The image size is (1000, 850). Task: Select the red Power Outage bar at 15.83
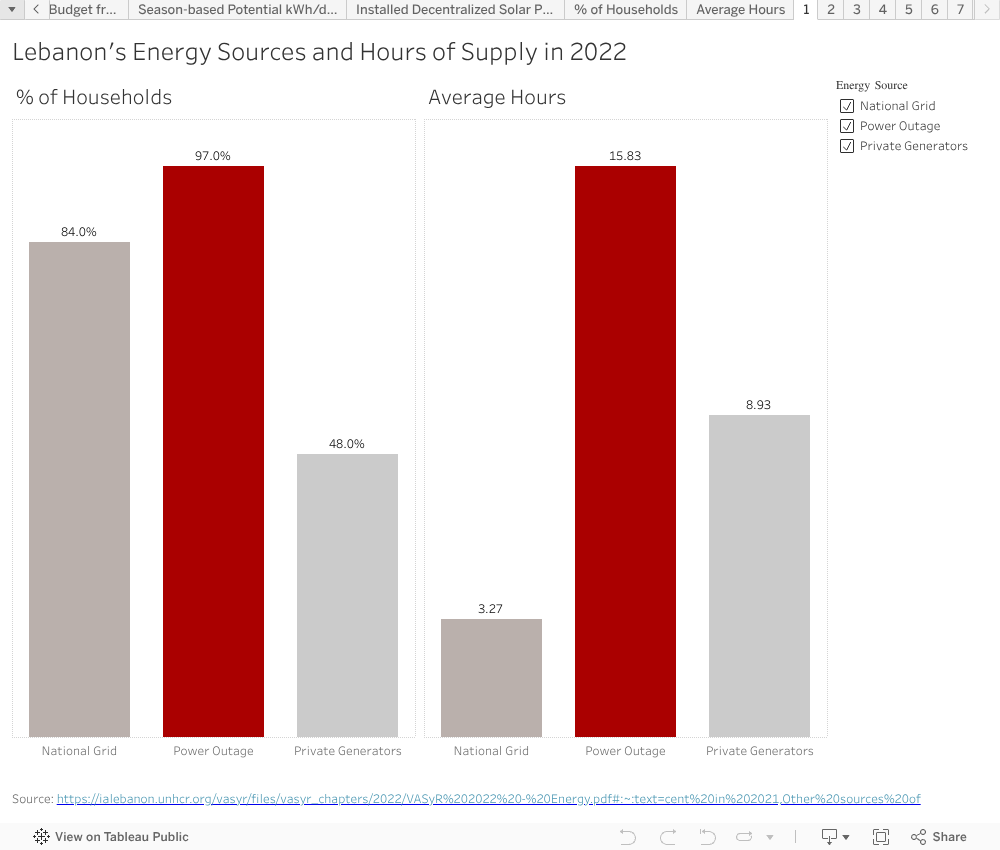[x=625, y=450]
